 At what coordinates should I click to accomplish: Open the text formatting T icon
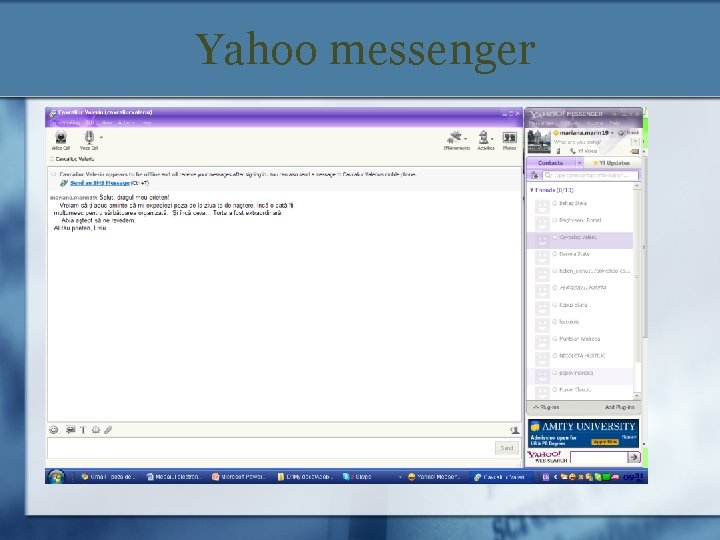83,430
